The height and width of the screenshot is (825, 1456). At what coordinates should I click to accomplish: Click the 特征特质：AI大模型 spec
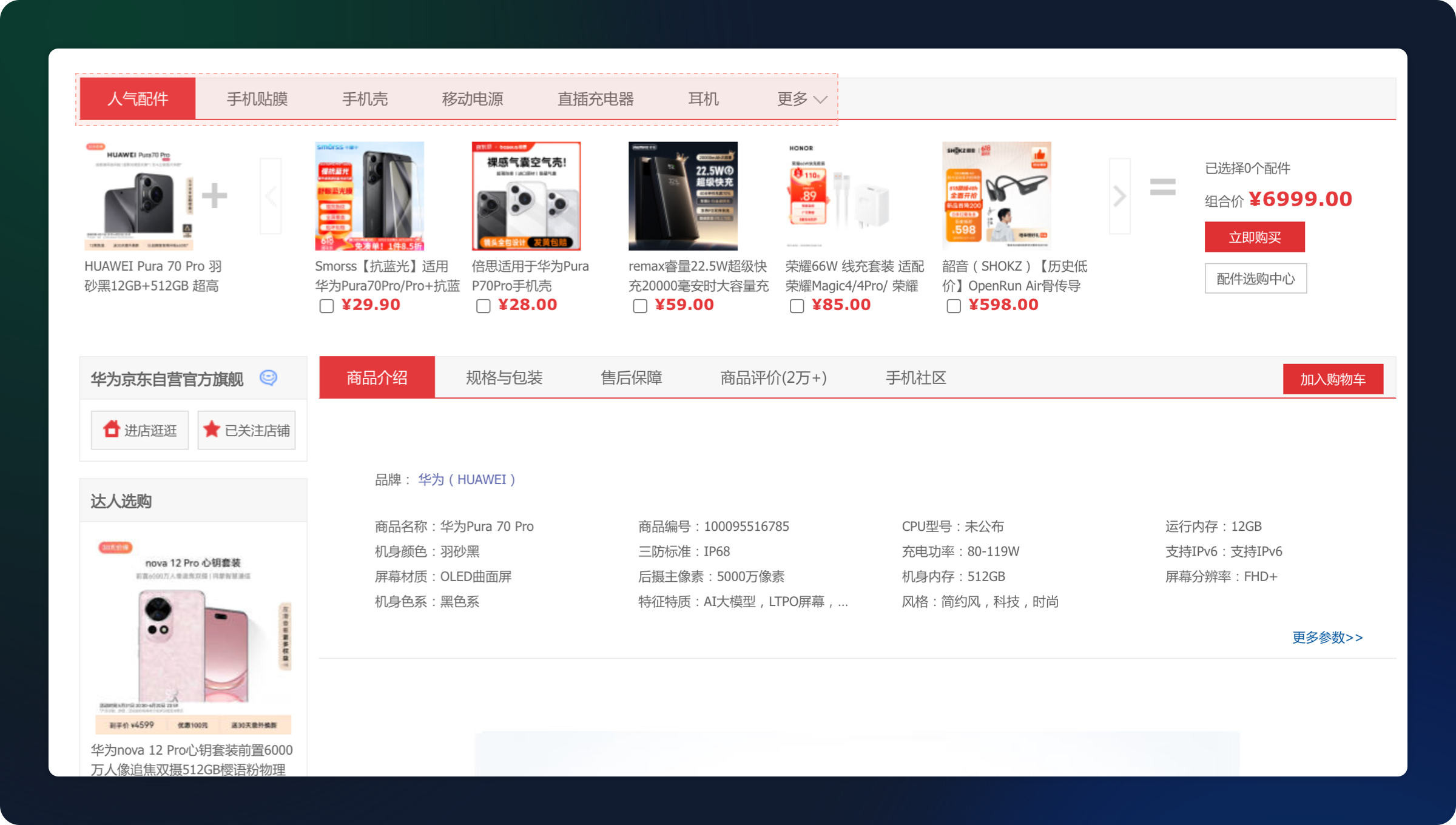(743, 602)
